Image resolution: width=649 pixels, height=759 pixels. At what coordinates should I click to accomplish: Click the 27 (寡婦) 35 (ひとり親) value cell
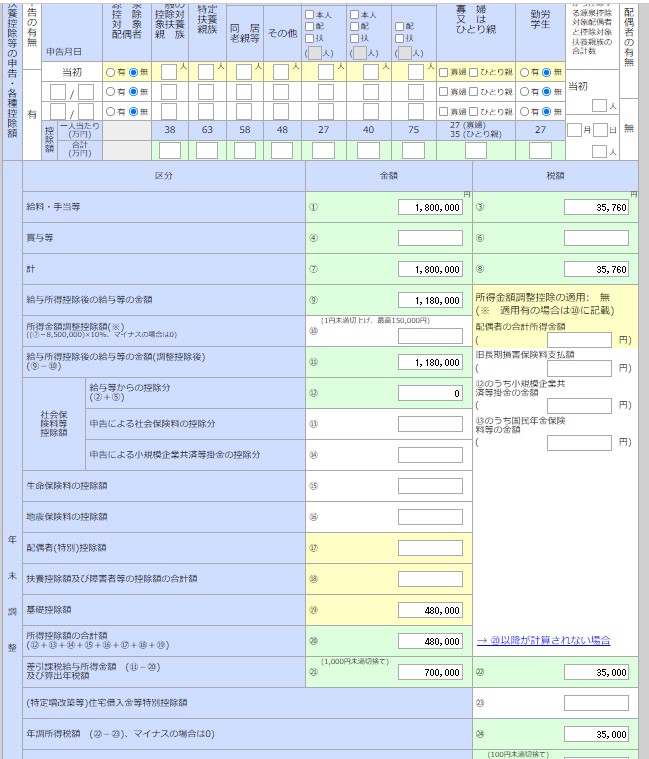[476, 130]
